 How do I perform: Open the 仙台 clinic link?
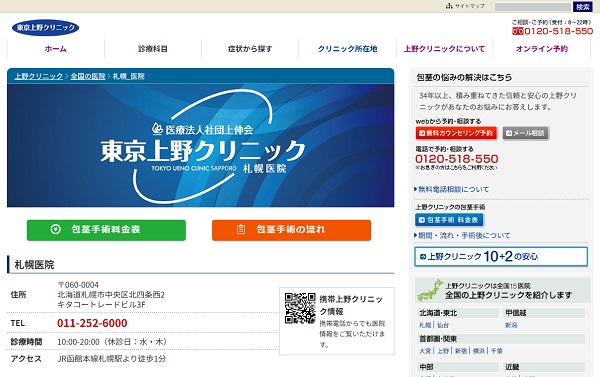pos(443,325)
